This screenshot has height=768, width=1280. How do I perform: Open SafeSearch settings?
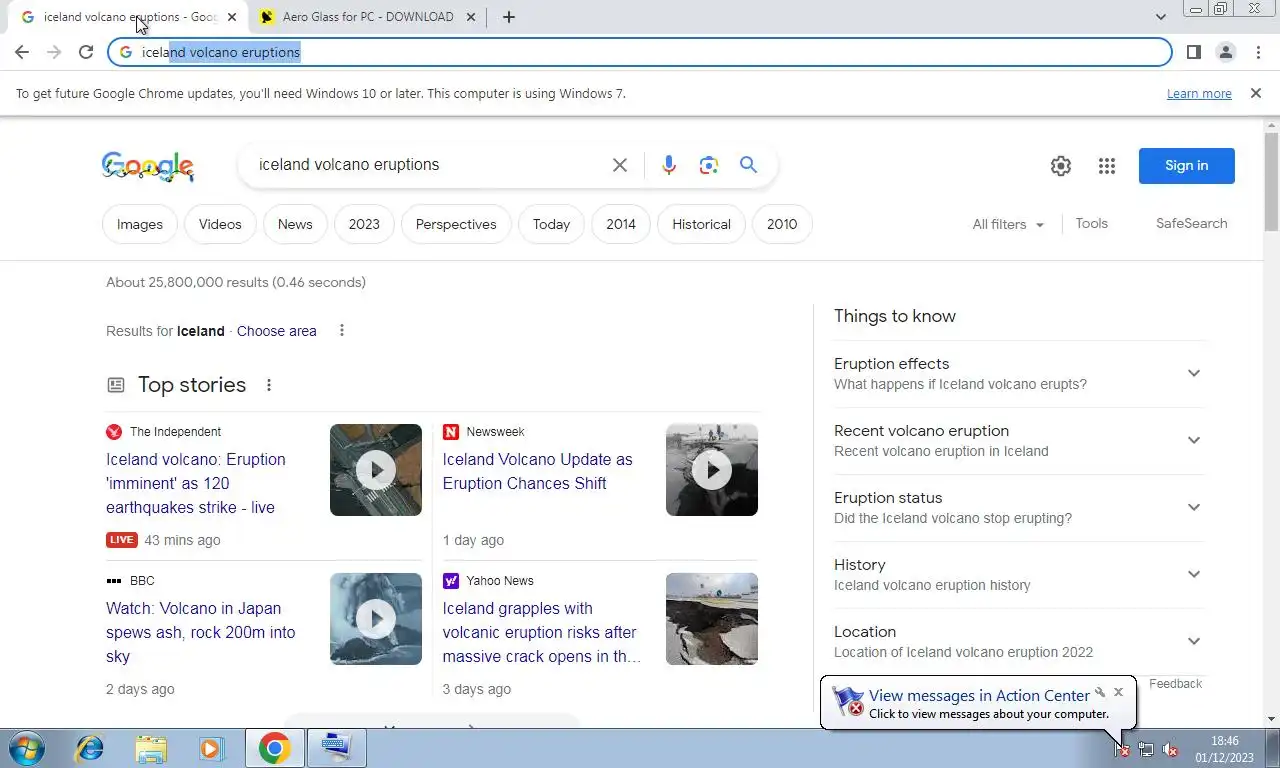(1191, 224)
